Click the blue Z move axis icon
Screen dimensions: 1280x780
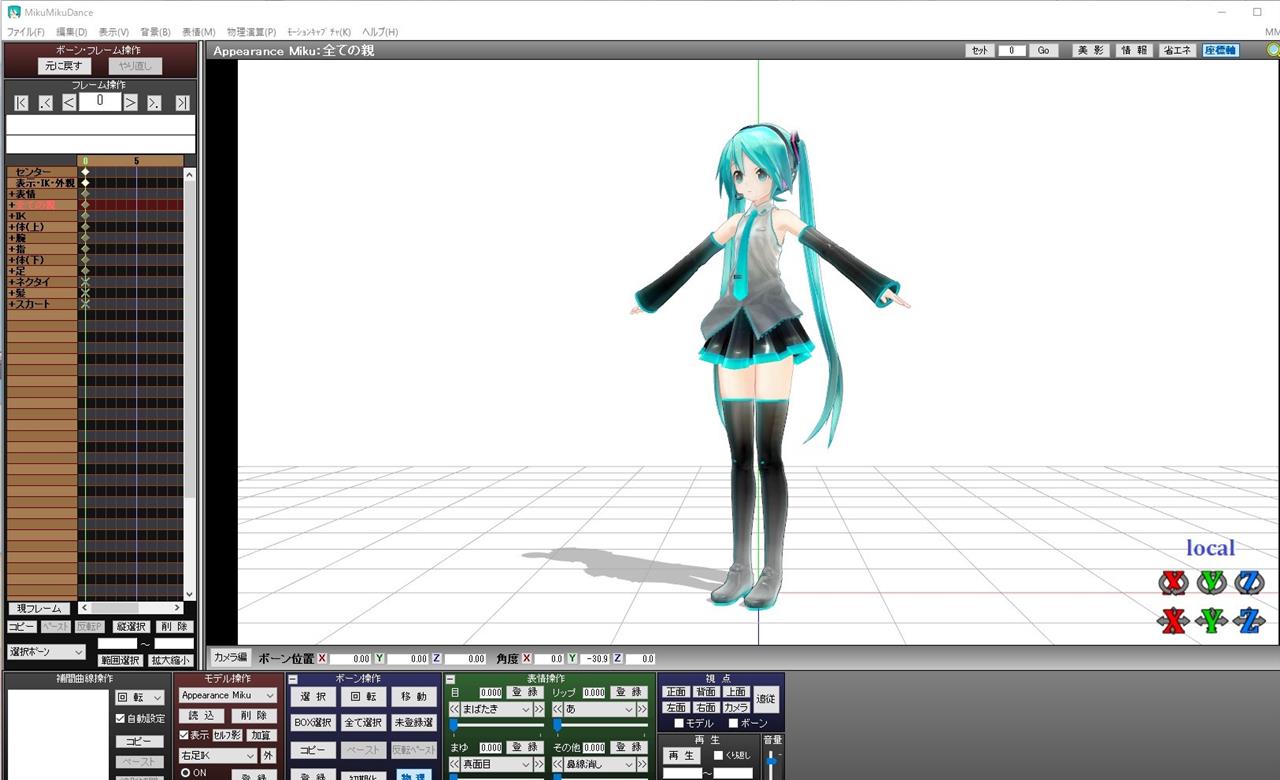1249,621
